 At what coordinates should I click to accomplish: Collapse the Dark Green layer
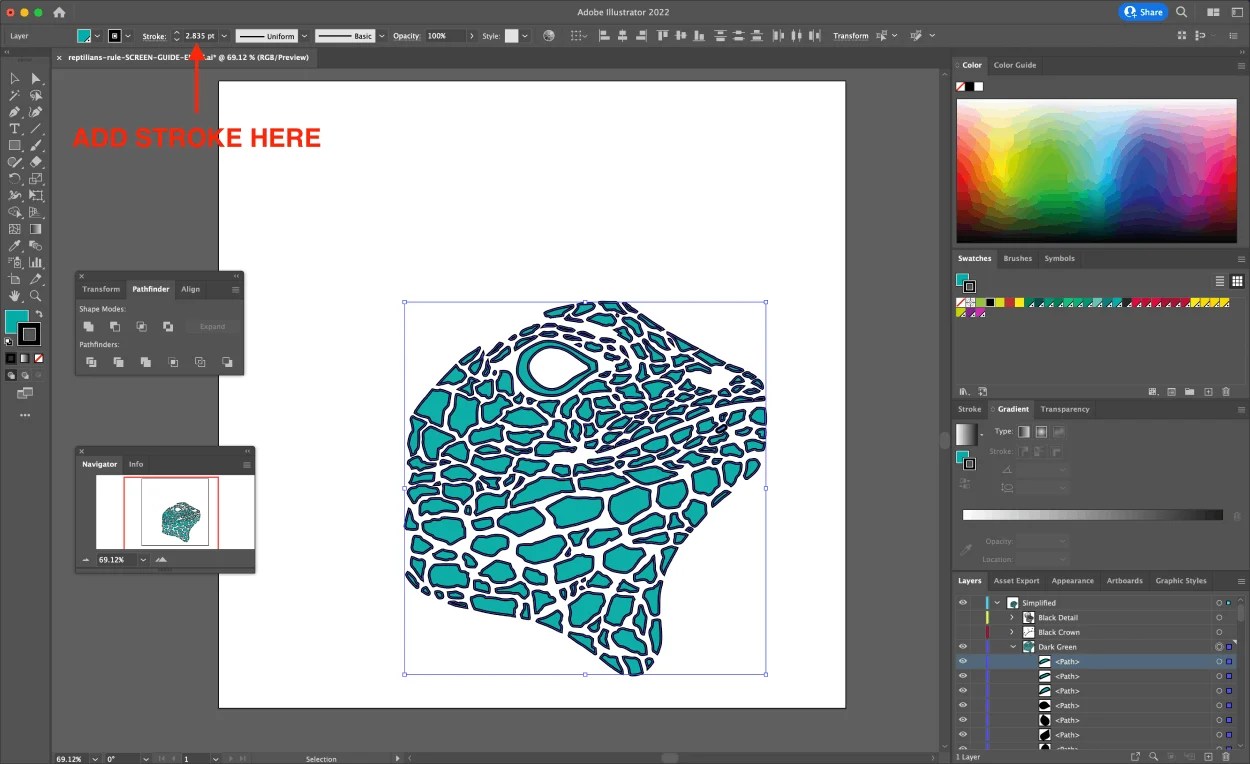tap(1013, 647)
